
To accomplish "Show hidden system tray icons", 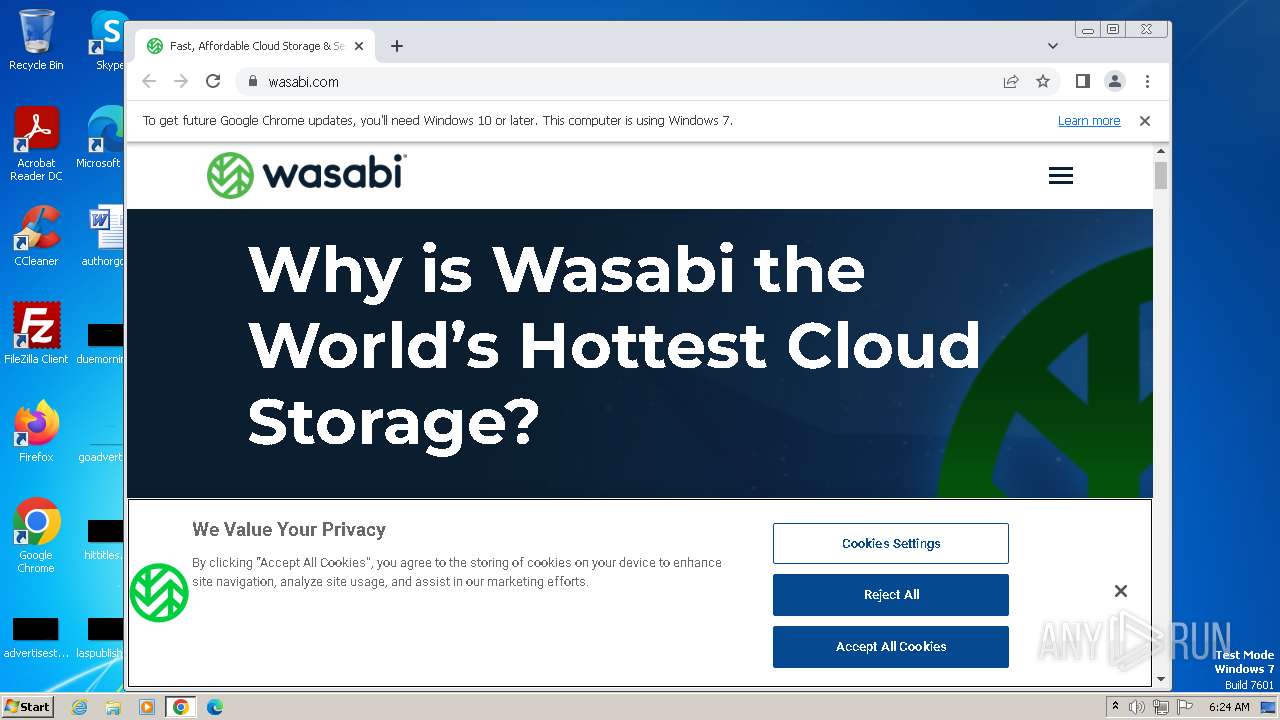I will click(1115, 707).
